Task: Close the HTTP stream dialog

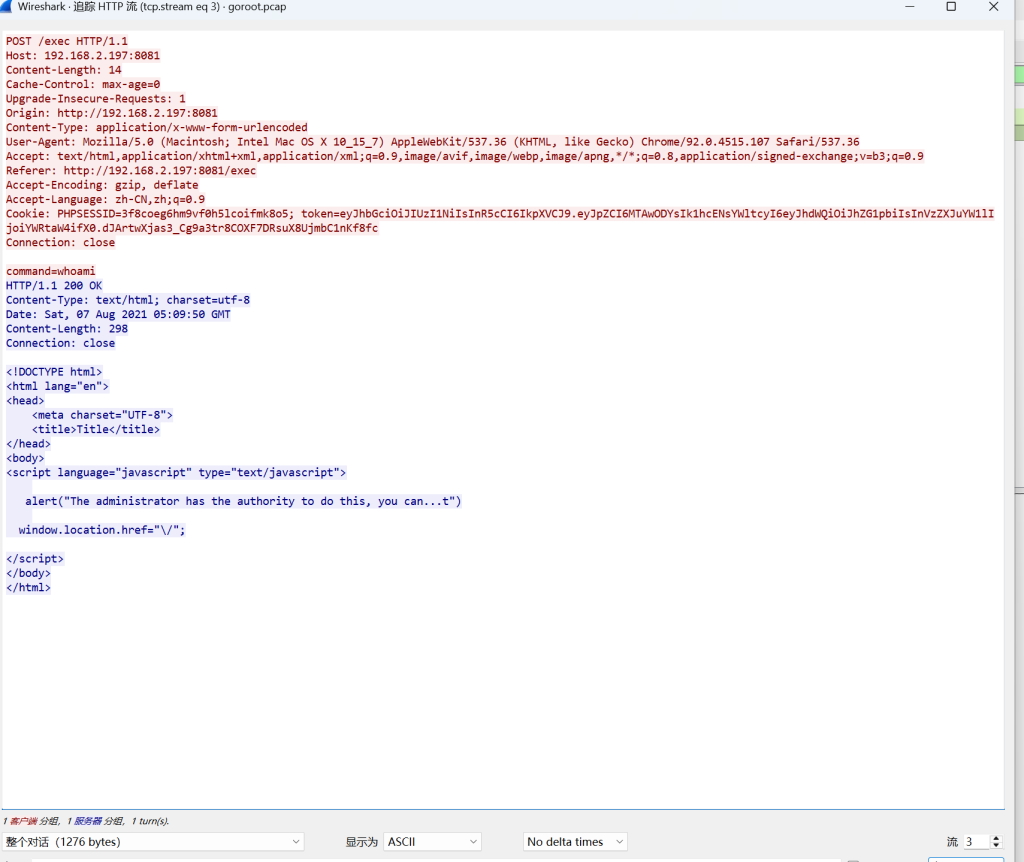Action: (x=994, y=7)
